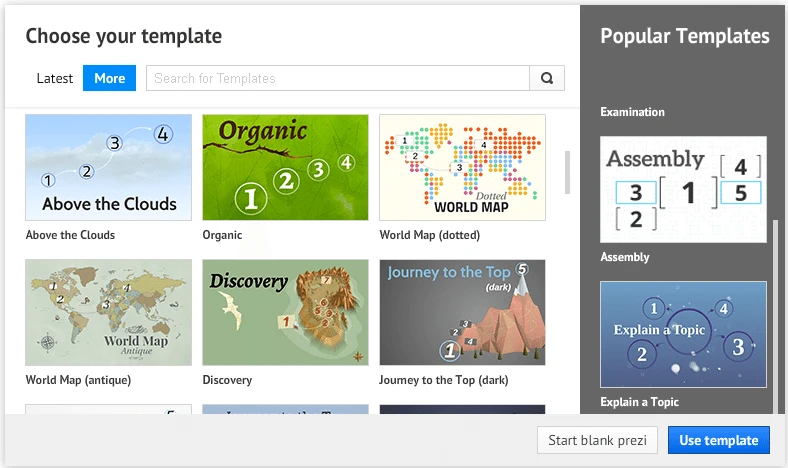Choose the Assembly popular template thumbnail
Screen dimensions: 788x468
coord(683,190)
